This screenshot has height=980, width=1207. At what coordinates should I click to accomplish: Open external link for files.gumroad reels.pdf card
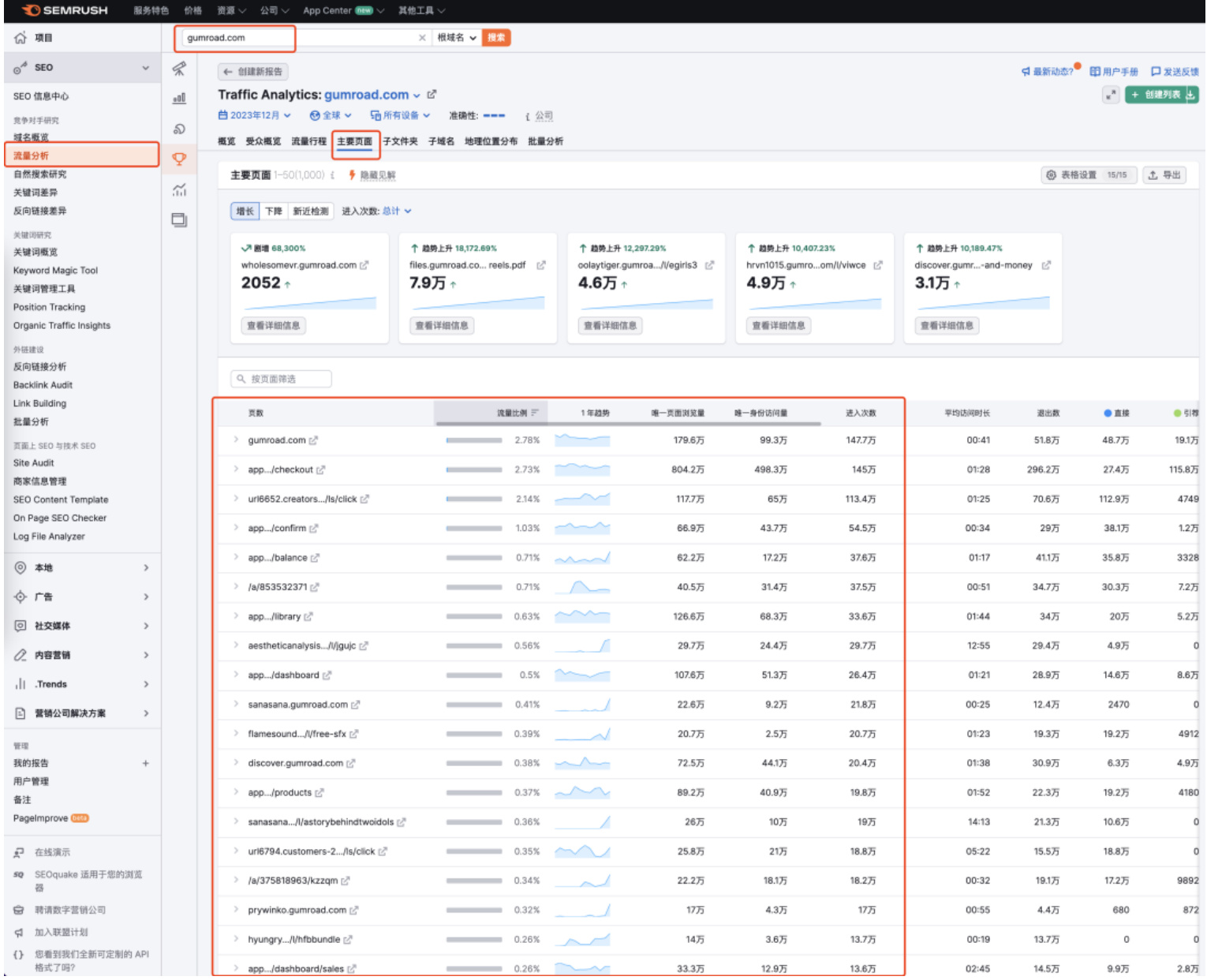[x=541, y=266]
